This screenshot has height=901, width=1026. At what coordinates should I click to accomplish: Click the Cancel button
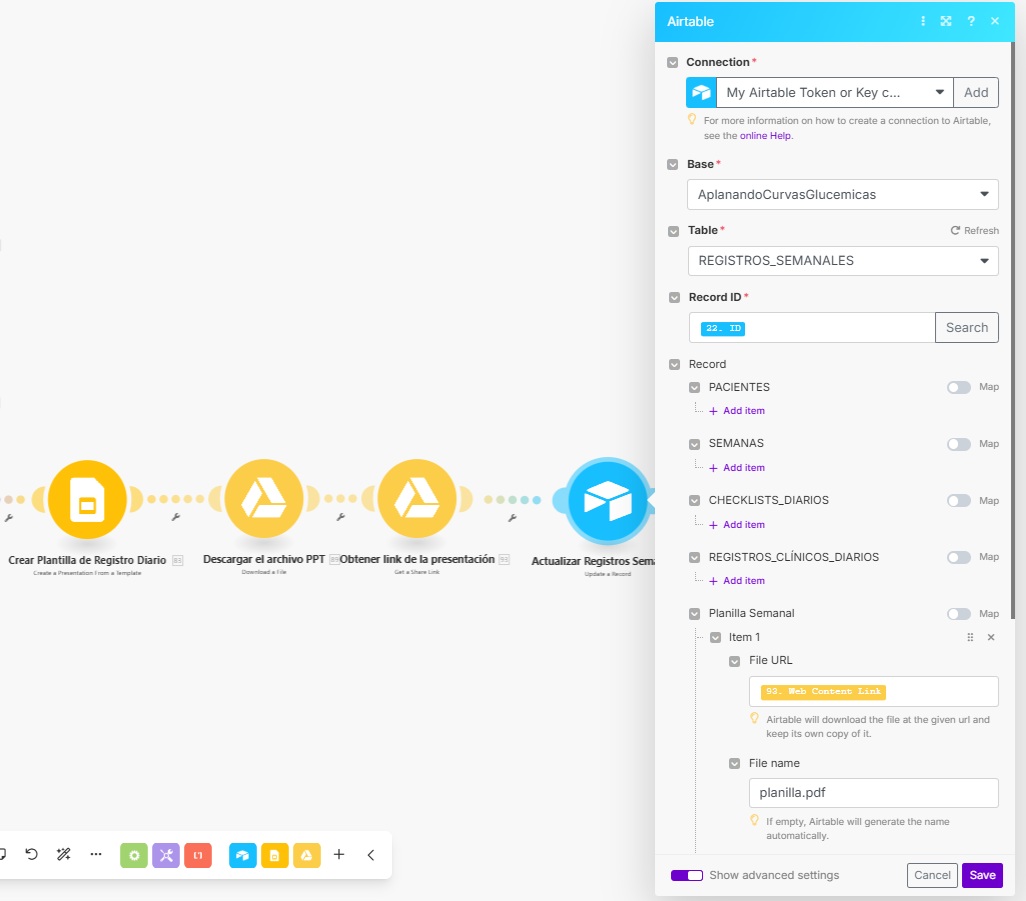click(x=932, y=875)
